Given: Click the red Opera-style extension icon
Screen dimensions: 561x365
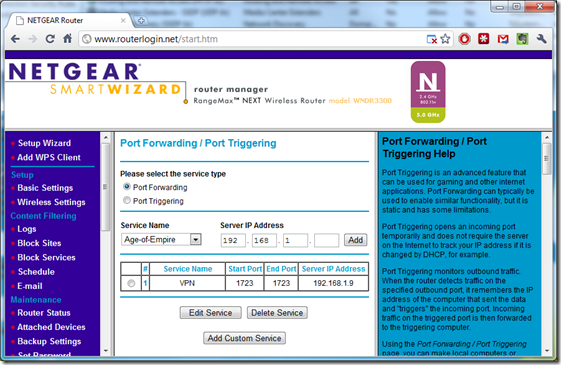Looking at the screenshot, I should 464,39.
